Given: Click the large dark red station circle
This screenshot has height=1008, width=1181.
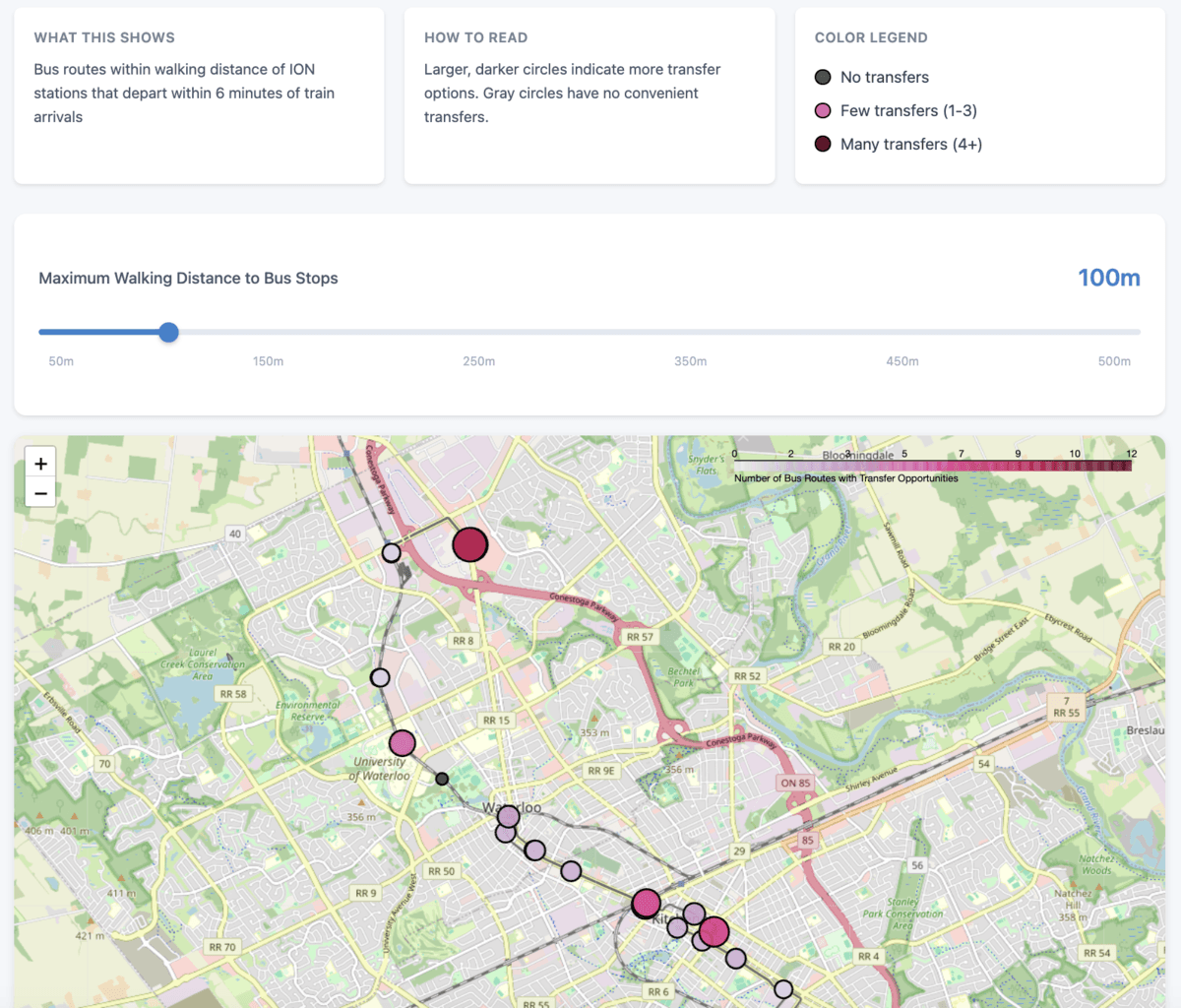Looking at the screenshot, I should coord(470,543).
